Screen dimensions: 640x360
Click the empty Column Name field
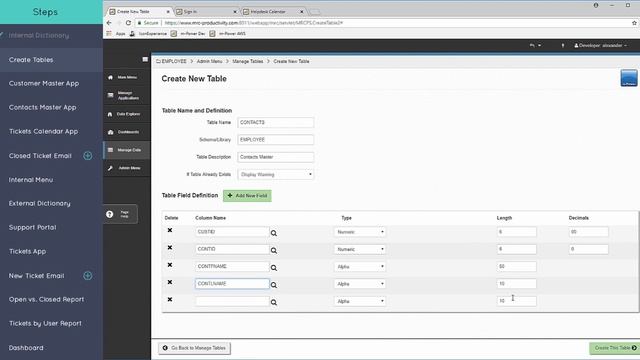coord(232,301)
